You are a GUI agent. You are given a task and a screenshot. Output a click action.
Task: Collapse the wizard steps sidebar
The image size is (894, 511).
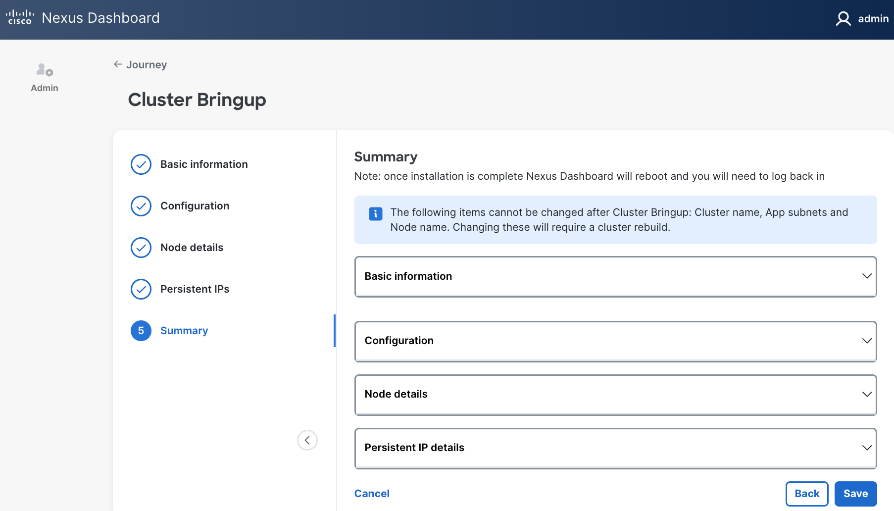[307, 440]
